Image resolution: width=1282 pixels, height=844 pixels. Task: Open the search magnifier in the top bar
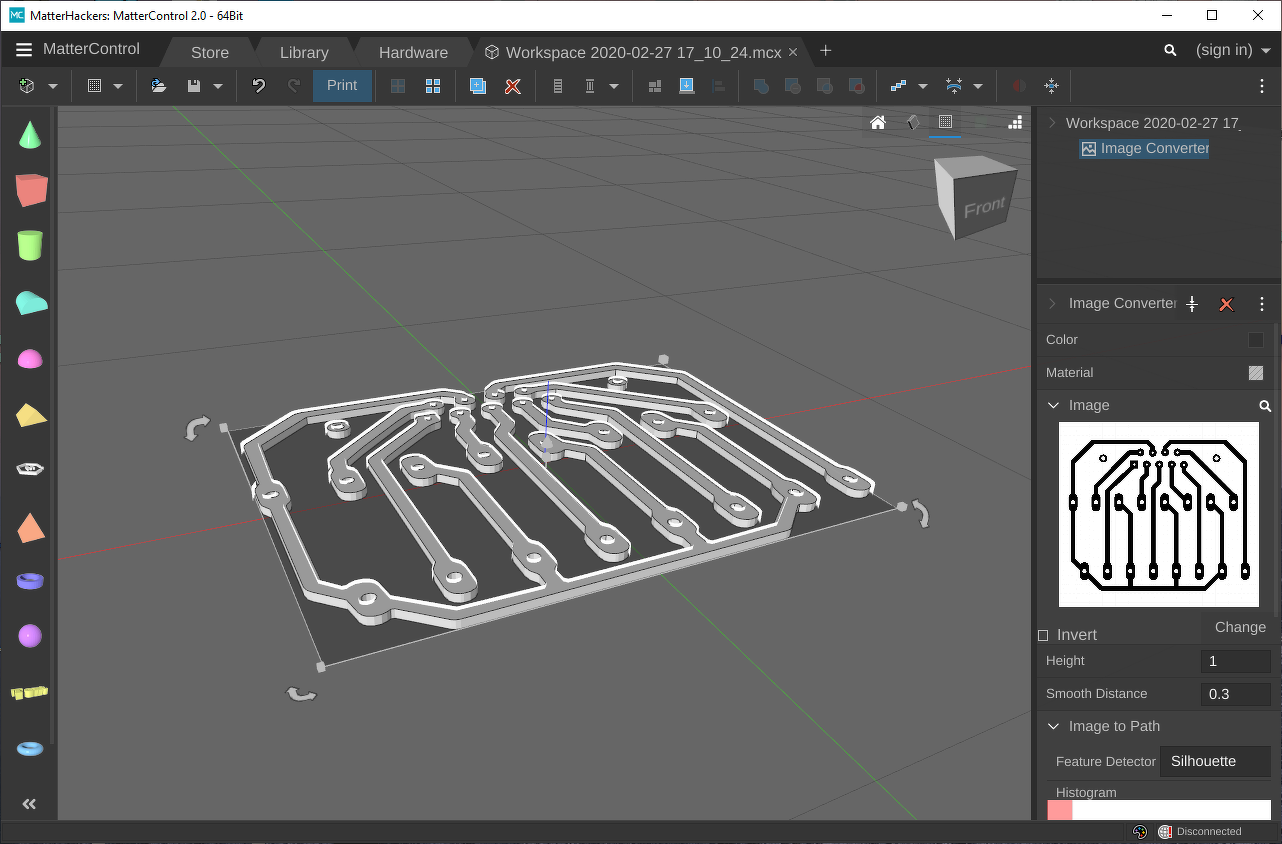pos(1170,50)
